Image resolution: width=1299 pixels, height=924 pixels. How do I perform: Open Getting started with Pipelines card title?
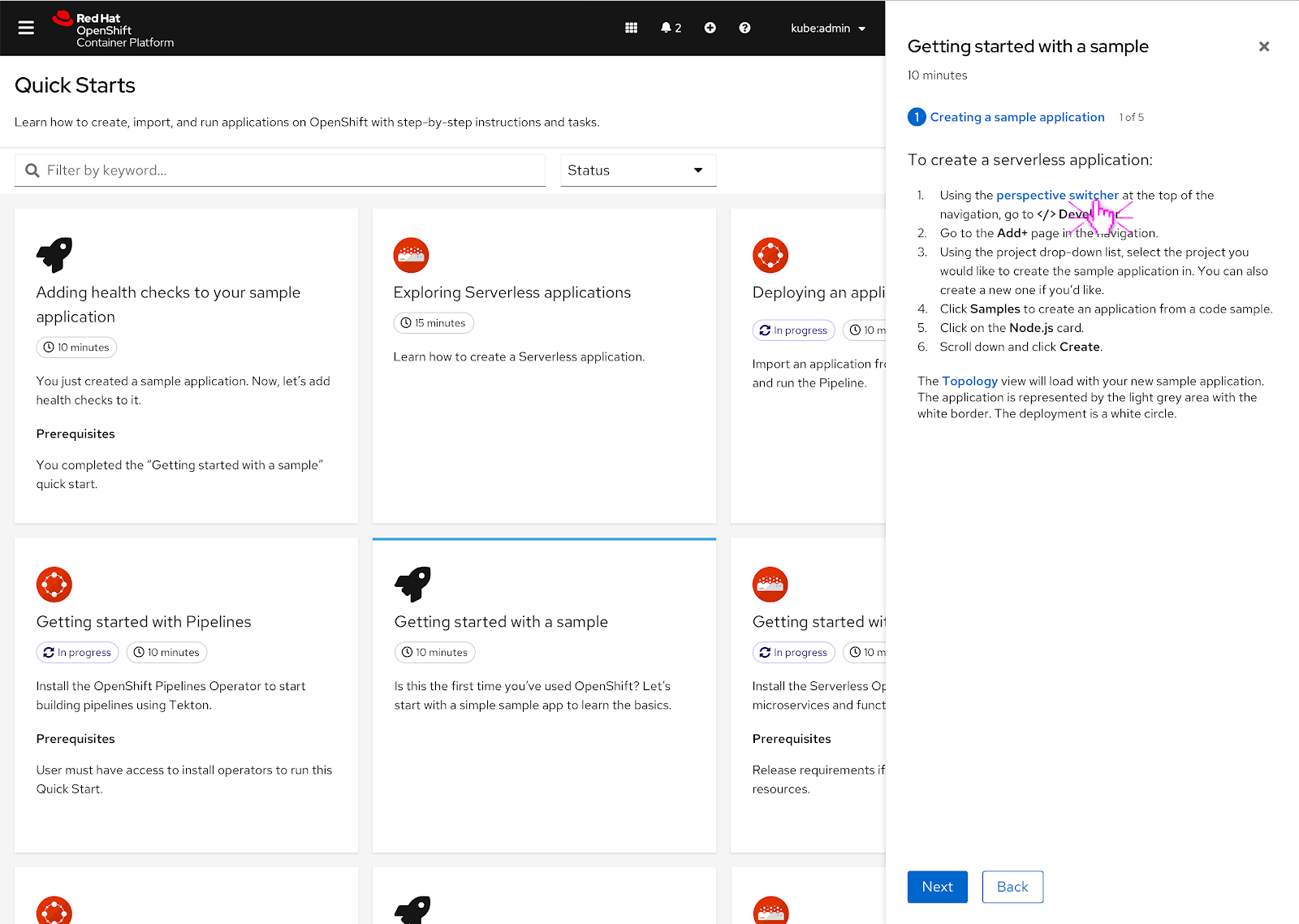point(144,622)
